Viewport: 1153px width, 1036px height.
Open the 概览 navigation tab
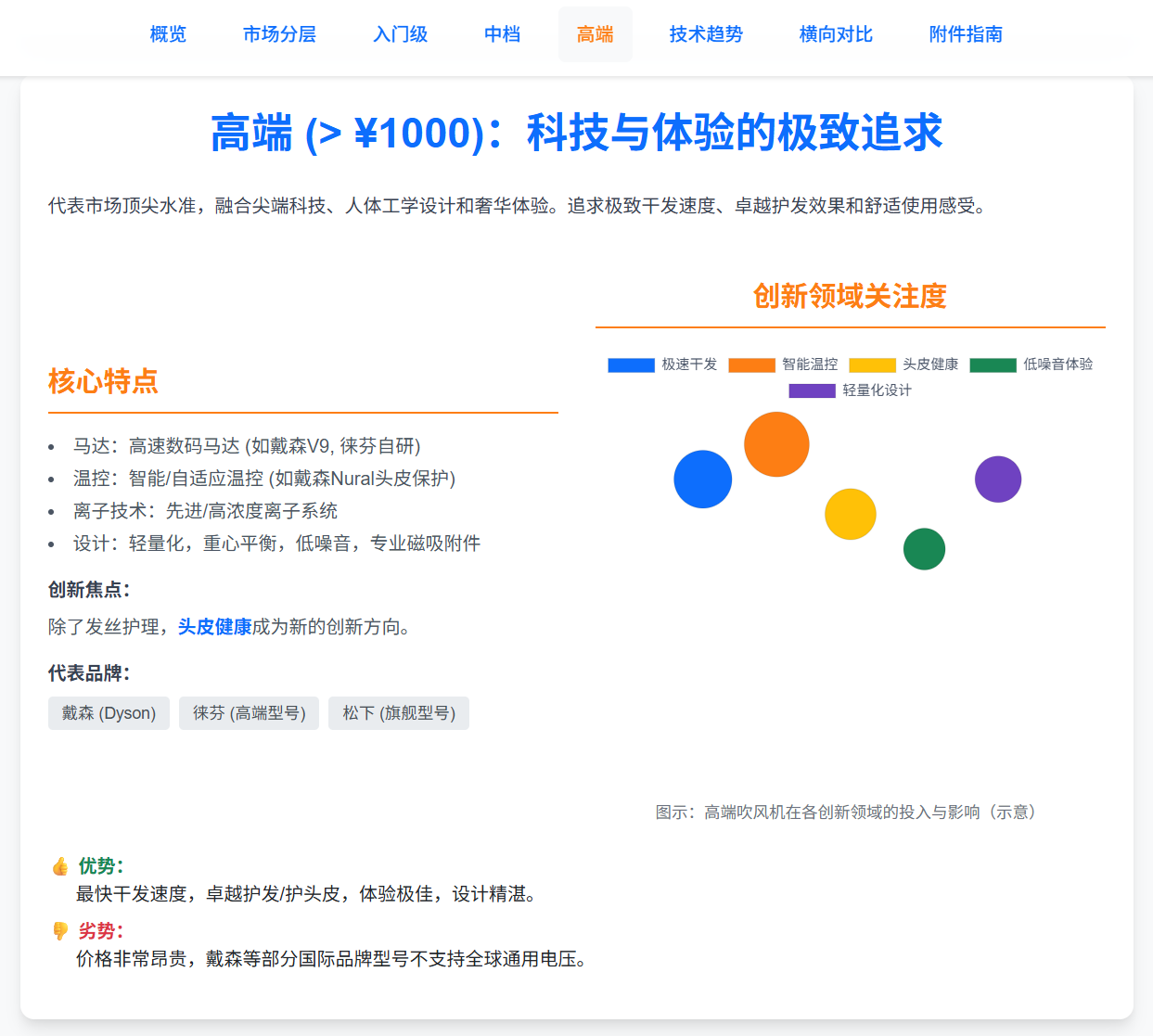[168, 34]
